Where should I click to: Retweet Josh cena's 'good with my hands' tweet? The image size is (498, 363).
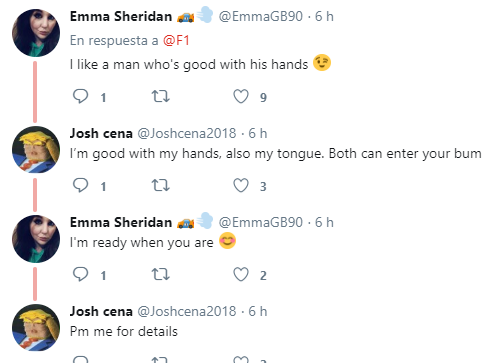tap(161, 186)
